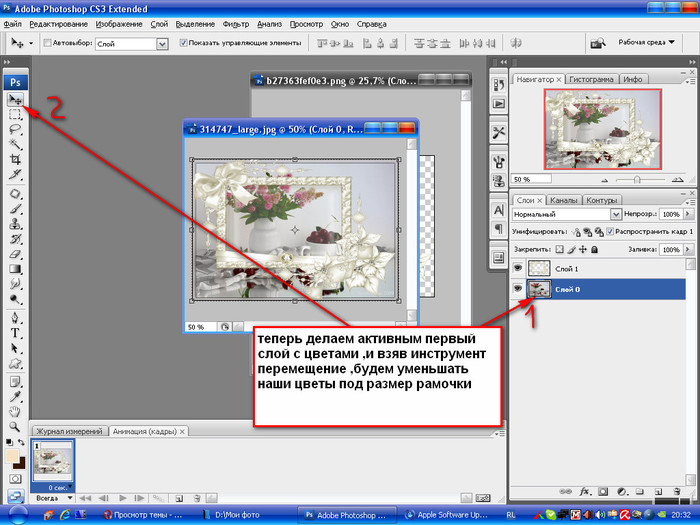
Task: Open the Редактирование menu
Action: coord(58,24)
